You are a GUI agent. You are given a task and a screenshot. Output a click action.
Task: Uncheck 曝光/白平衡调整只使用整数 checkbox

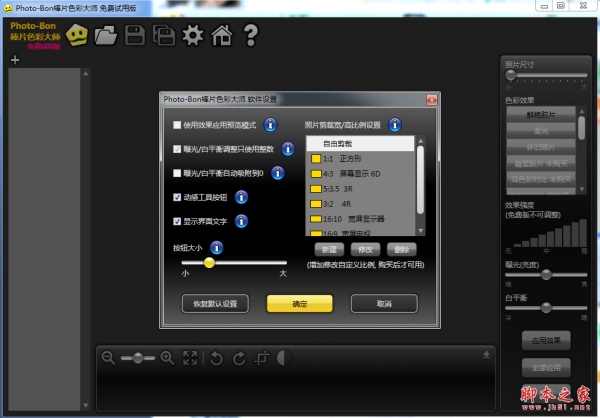[x=177, y=149]
